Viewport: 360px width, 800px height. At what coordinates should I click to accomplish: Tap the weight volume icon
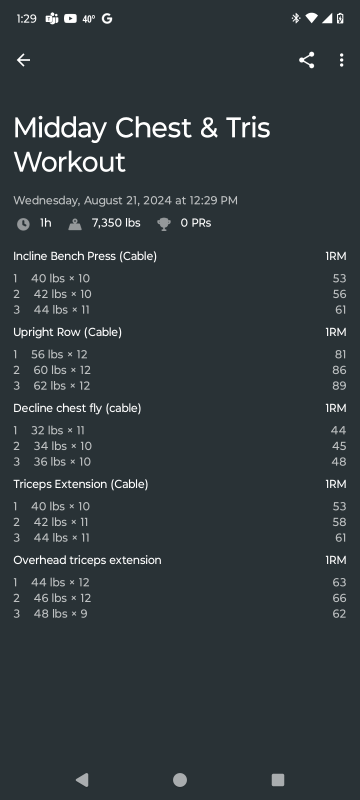point(75,224)
